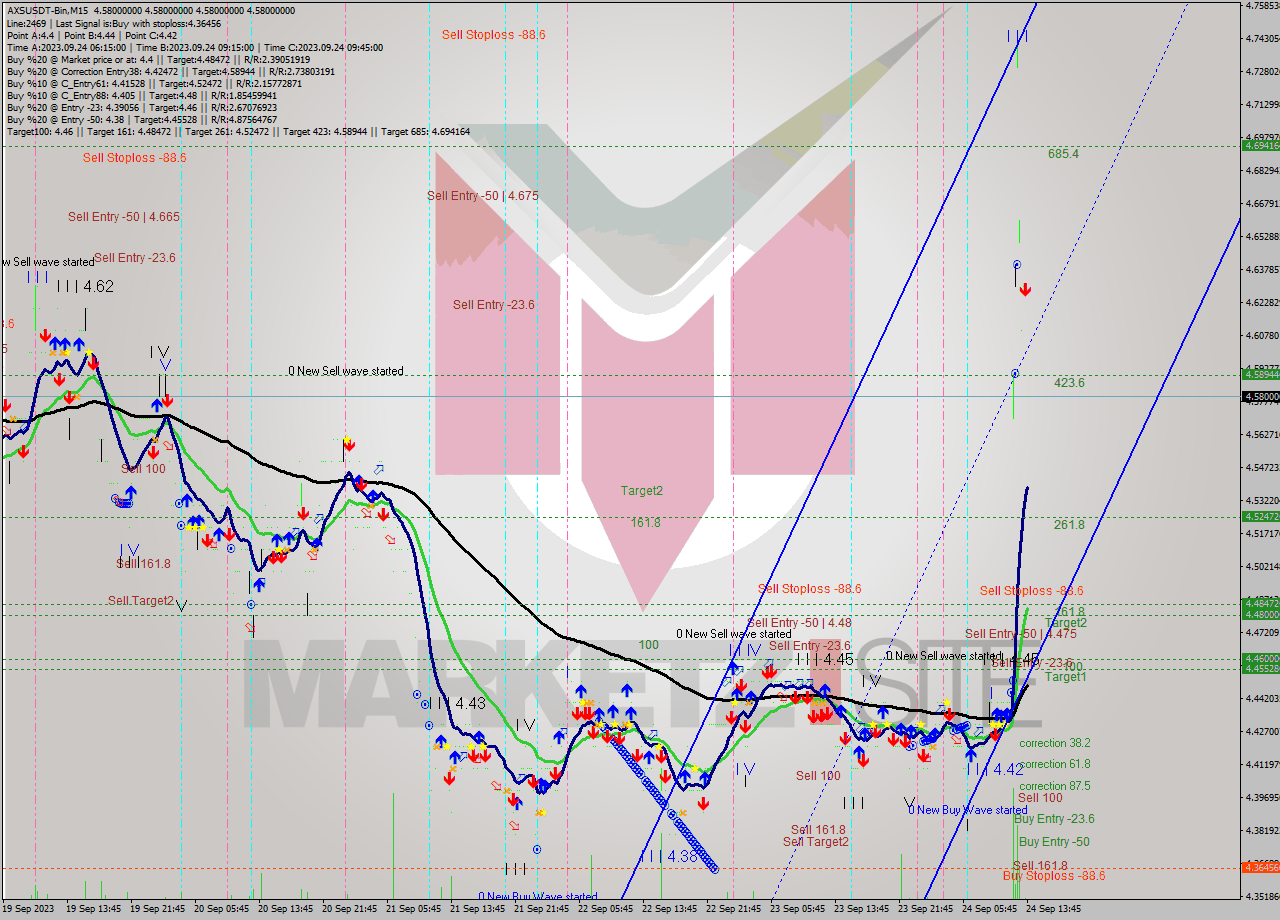Click the 'Target1' label

coord(1066,677)
